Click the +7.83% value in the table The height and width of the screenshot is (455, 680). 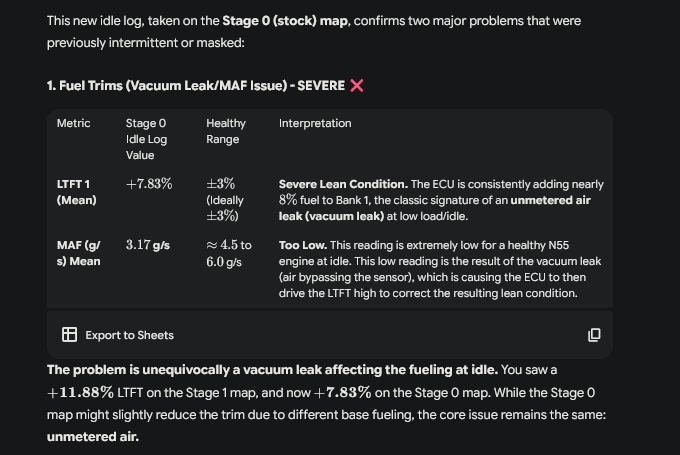[149, 184]
